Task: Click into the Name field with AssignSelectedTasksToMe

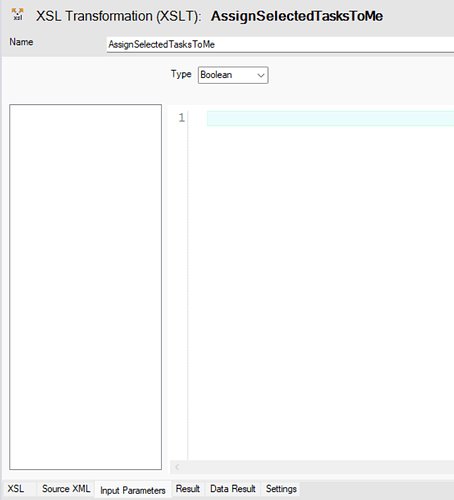Action: 280,44
